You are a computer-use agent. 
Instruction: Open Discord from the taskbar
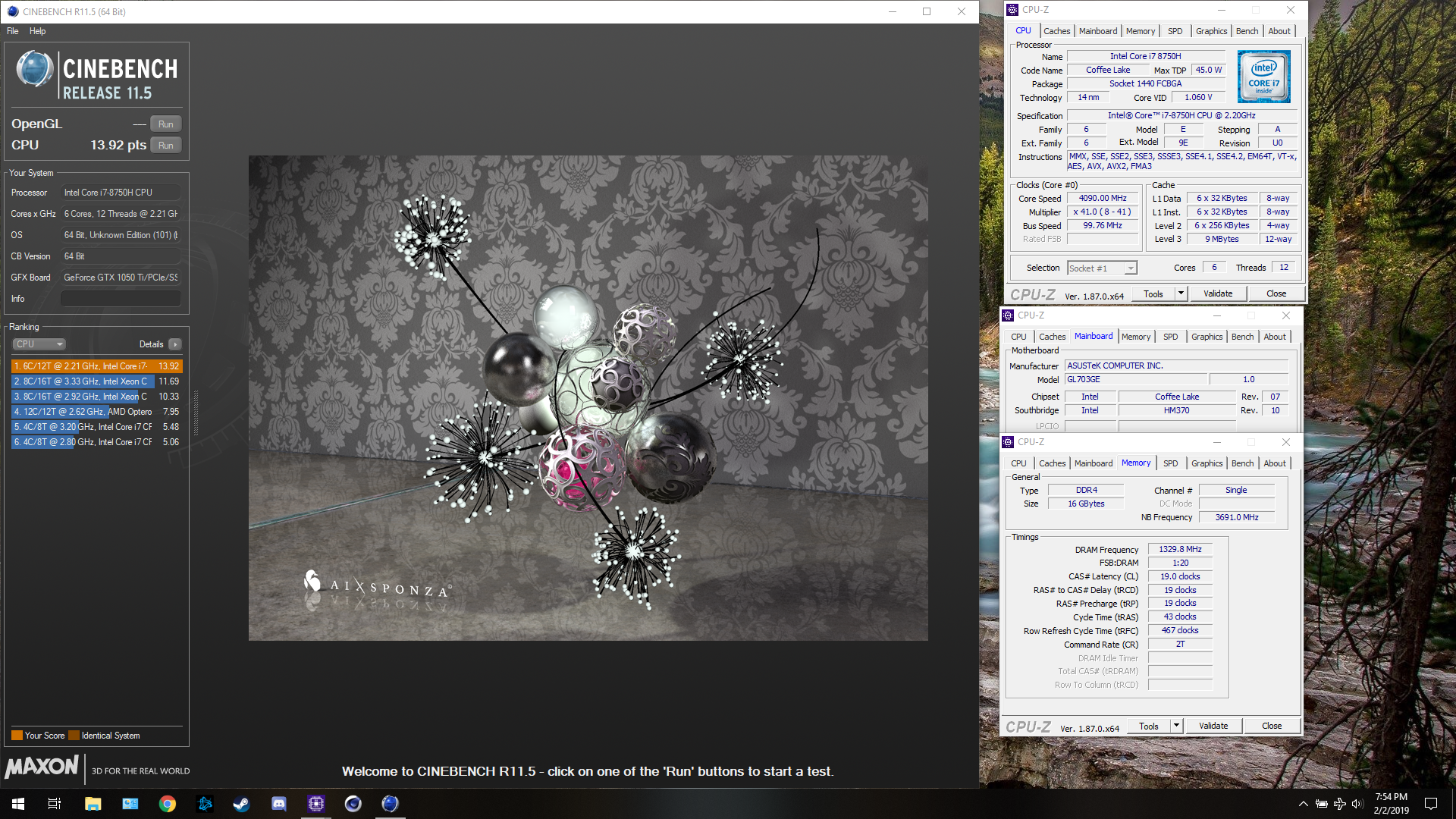(278, 804)
